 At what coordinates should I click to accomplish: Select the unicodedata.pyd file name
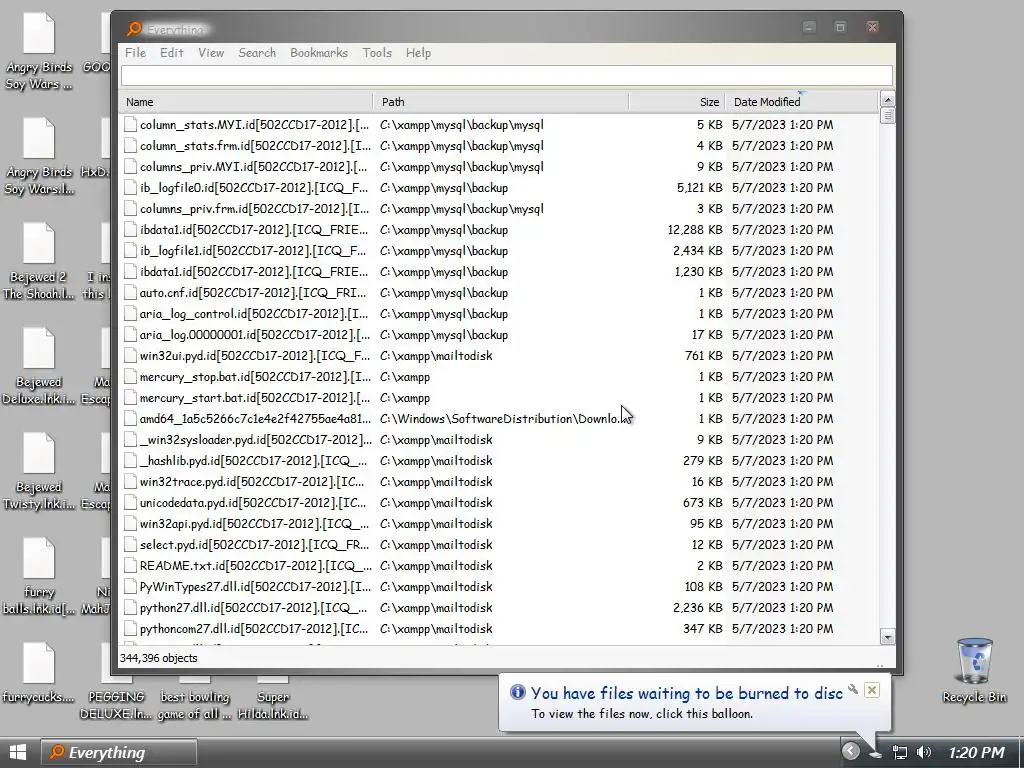253,503
